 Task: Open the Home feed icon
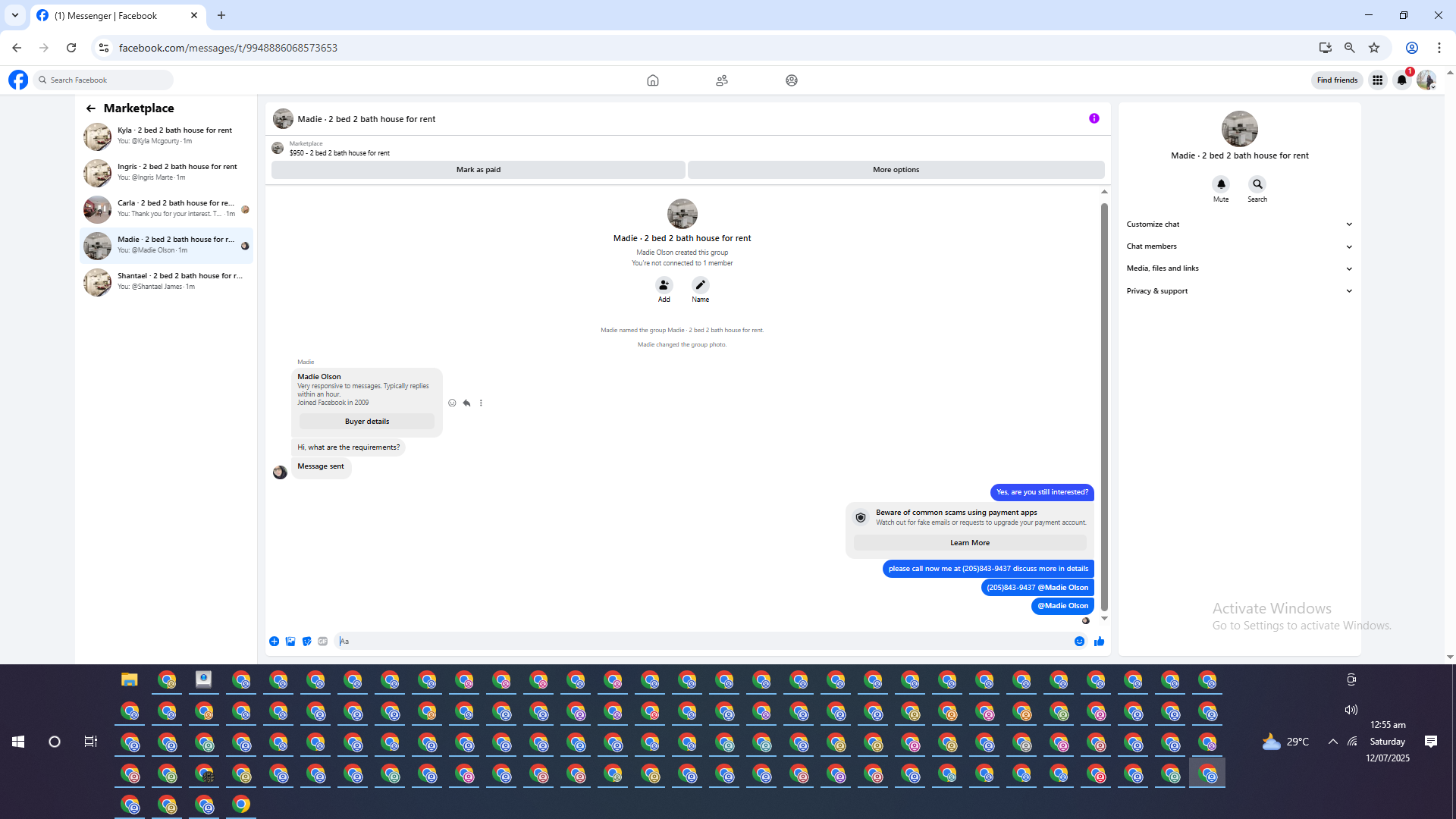(653, 80)
